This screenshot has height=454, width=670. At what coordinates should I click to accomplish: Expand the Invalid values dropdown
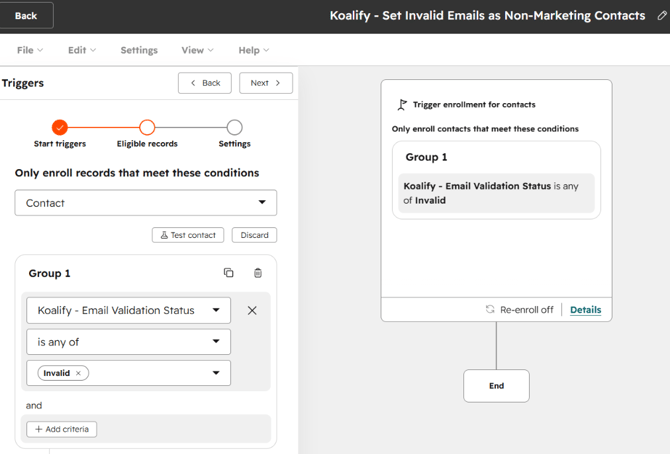point(129,373)
